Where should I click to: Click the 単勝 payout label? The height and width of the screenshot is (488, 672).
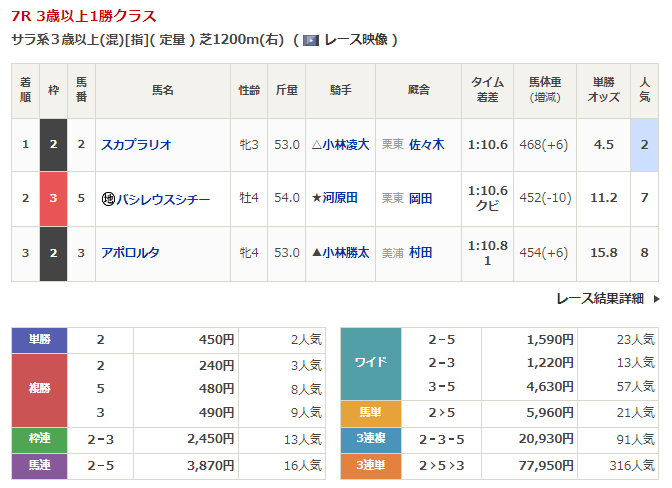coord(38,340)
